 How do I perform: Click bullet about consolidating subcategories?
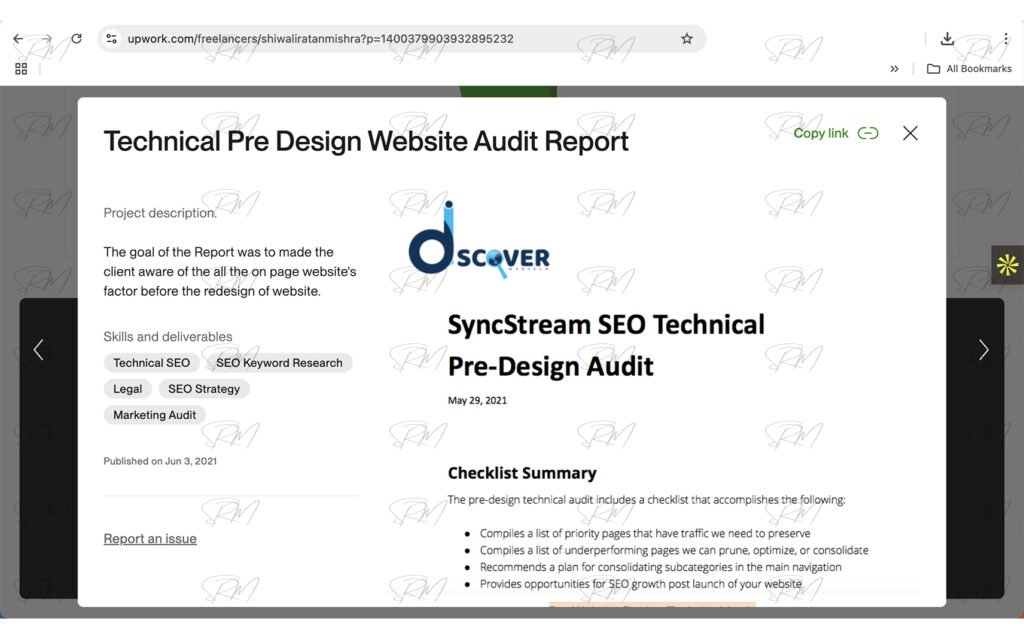660,567
